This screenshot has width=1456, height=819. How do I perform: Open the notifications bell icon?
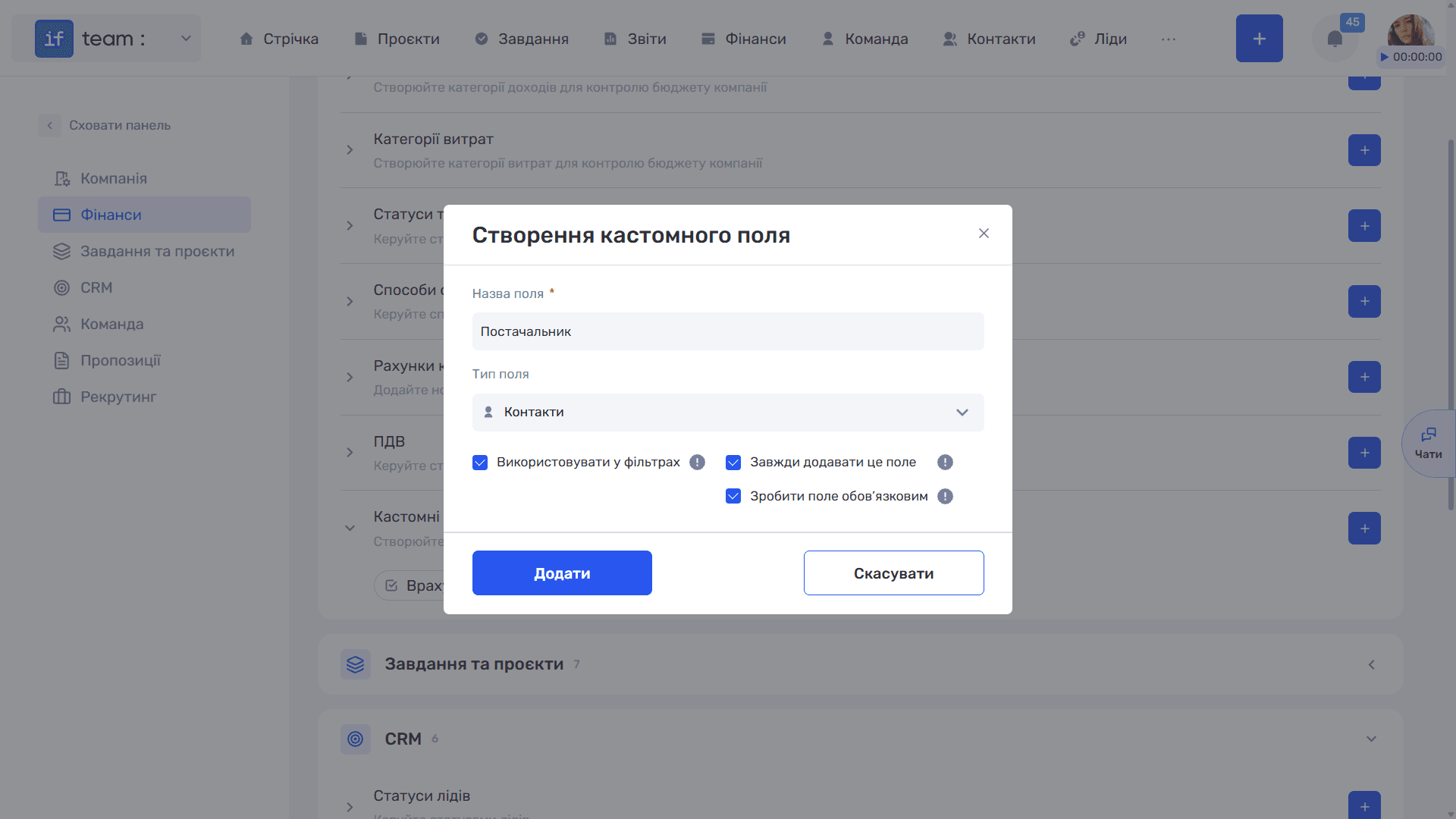point(1335,39)
